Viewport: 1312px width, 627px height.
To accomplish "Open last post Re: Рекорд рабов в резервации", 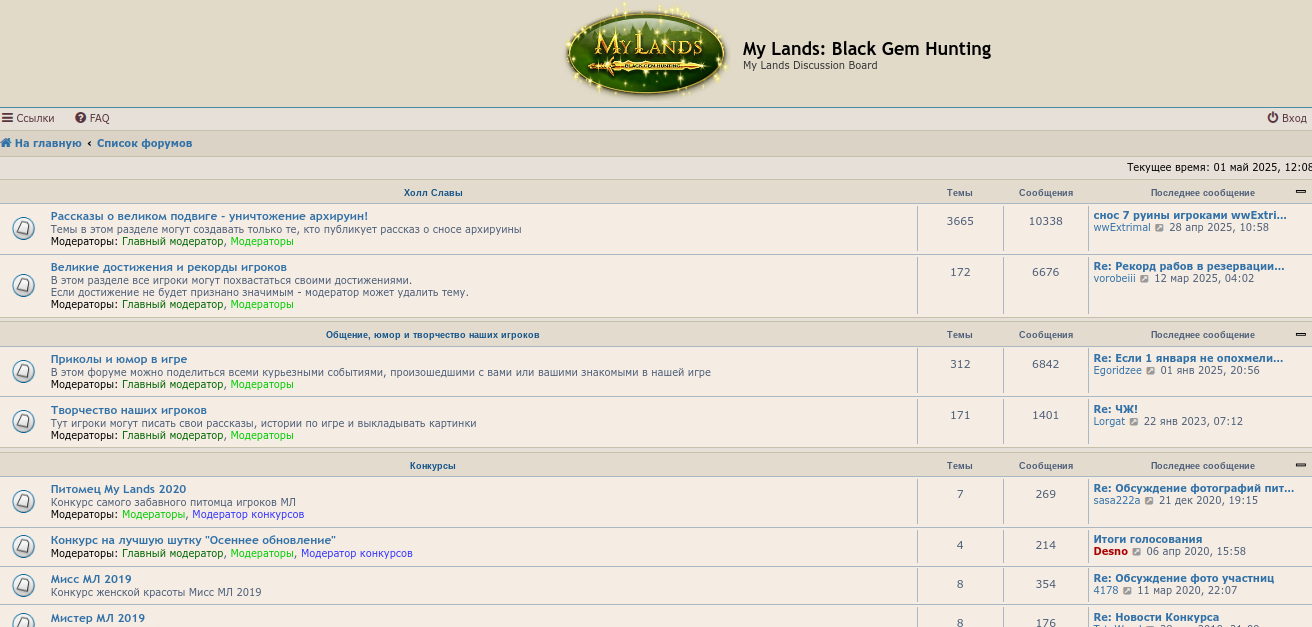I will 1189,266.
